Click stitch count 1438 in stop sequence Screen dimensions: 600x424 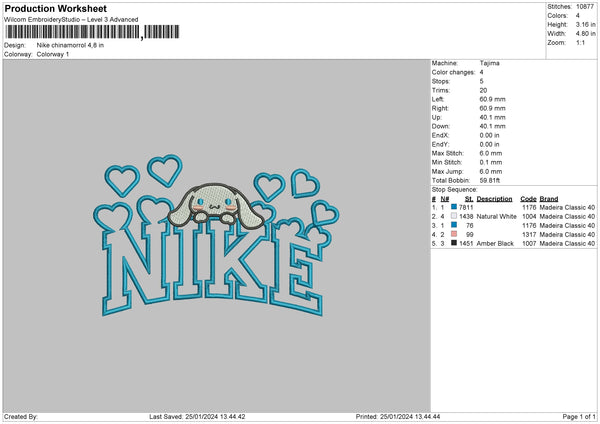point(466,217)
